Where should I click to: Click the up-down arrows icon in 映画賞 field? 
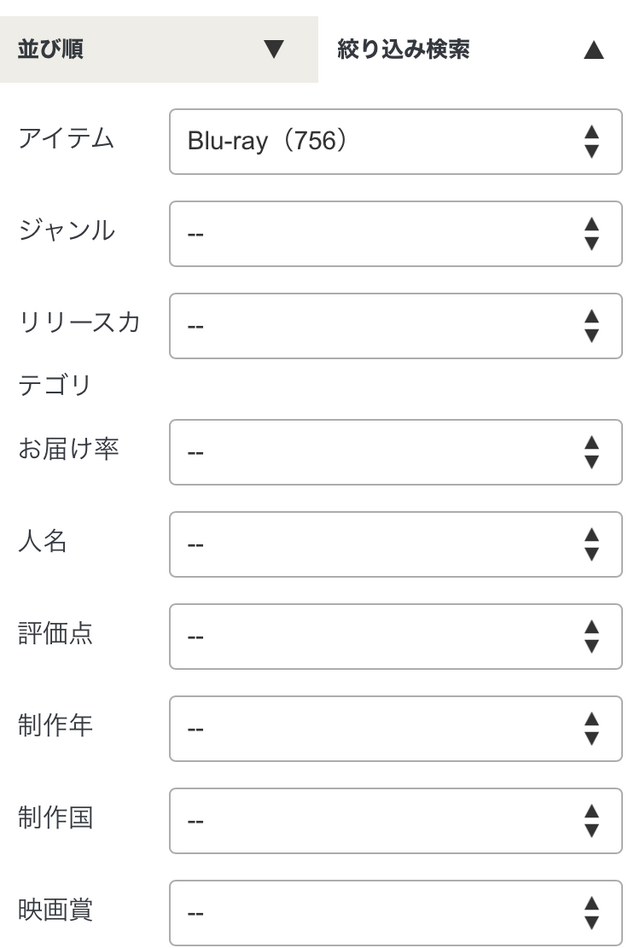591,912
